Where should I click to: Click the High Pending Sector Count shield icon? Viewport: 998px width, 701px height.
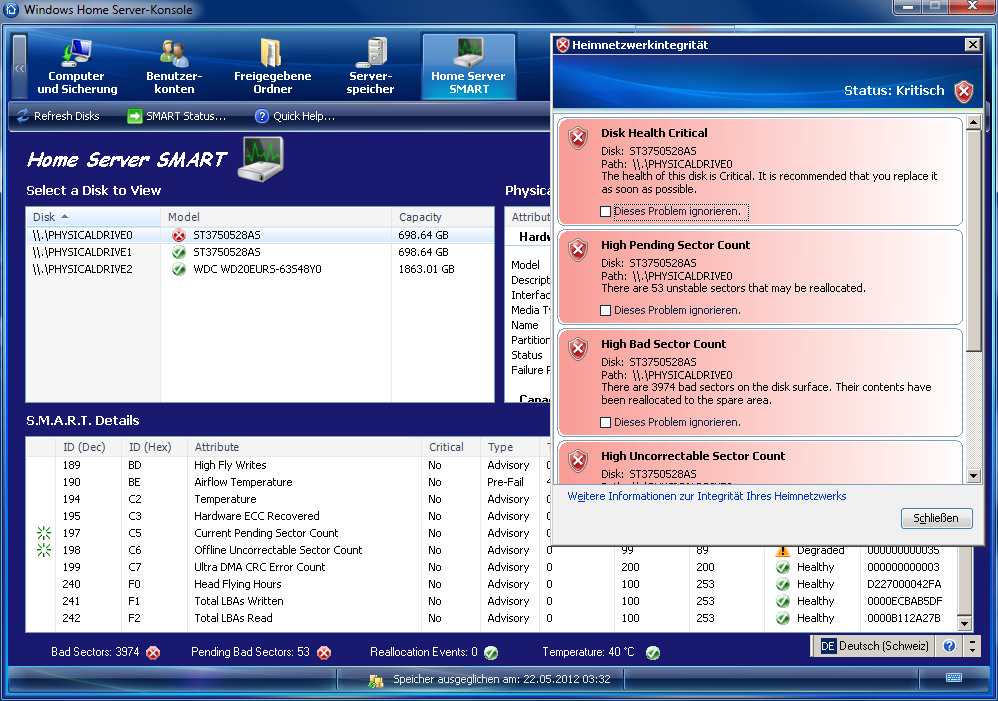578,250
